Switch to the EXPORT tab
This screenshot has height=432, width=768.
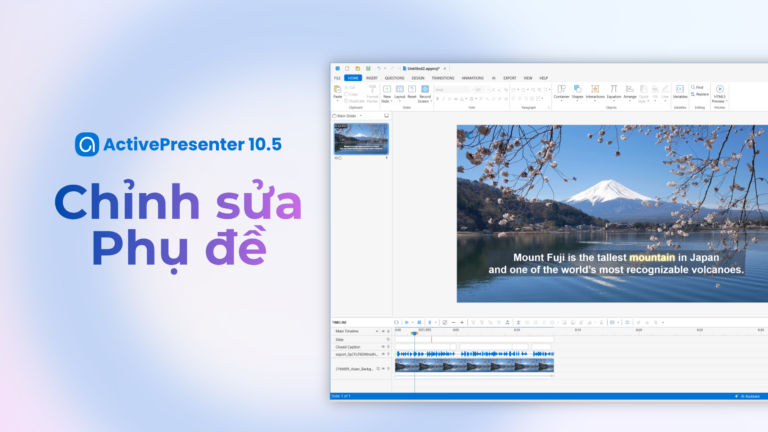click(x=509, y=78)
